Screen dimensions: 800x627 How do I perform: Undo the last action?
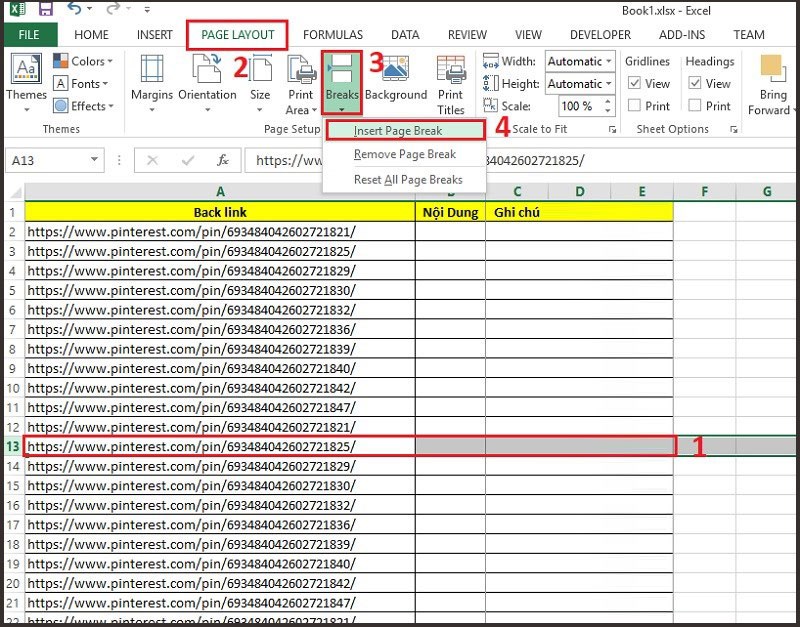tap(74, 9)
